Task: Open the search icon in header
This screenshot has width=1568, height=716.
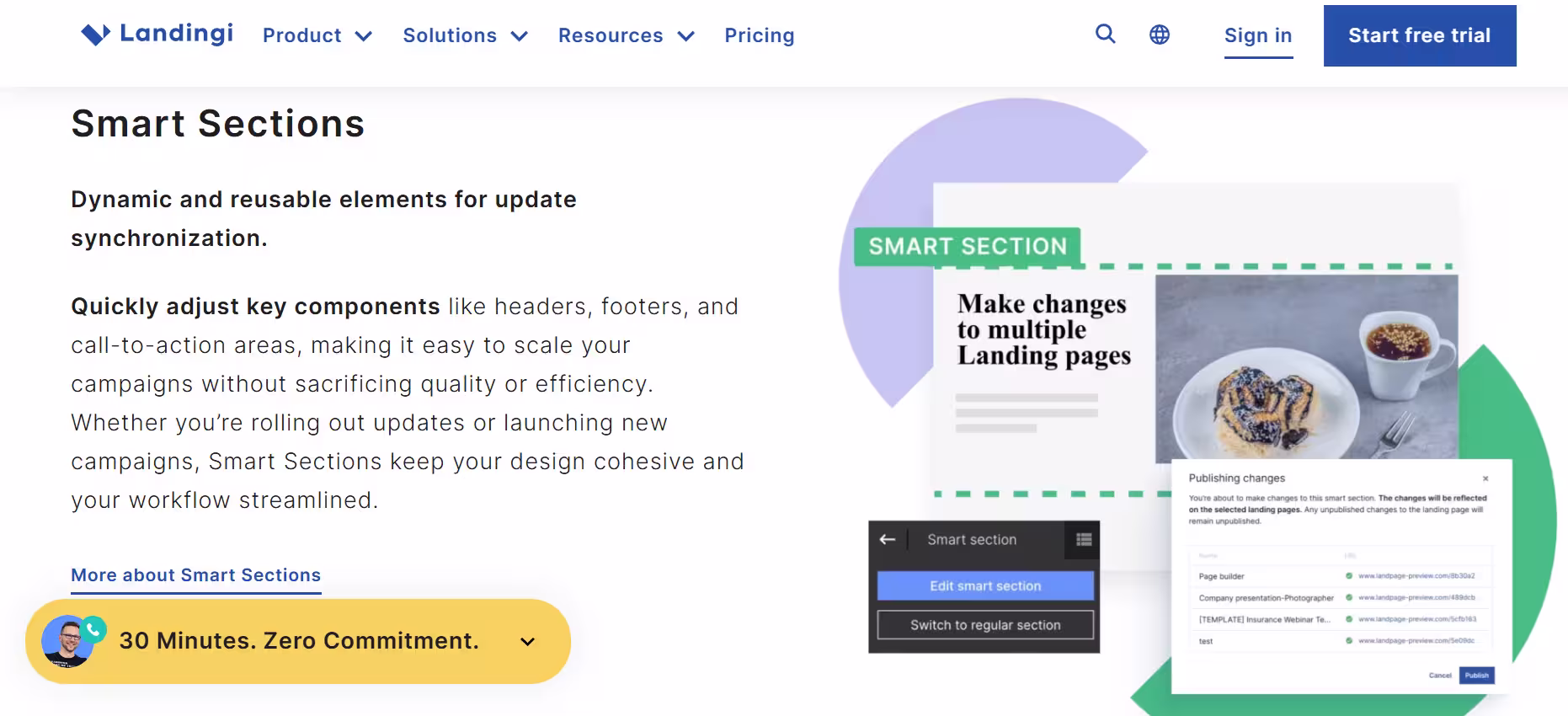Action: click(1105, 34)
